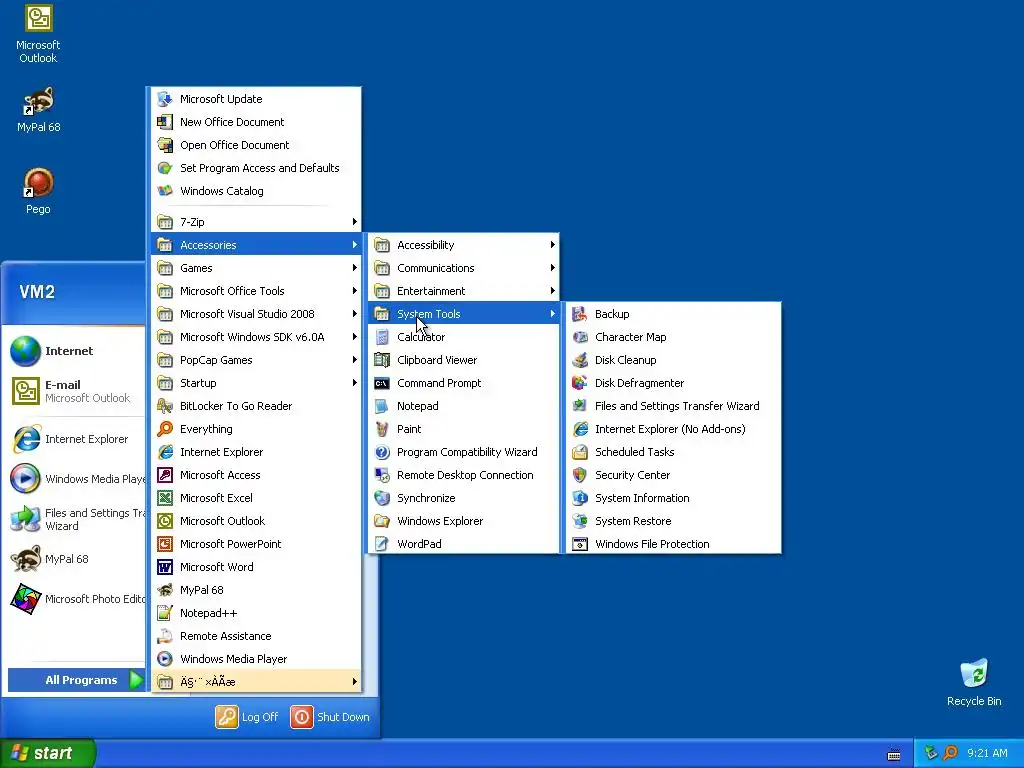Image resolution: width=1024 pixels, height=768 pixels.
Task: Click the System Restore icon
Action: click(x=579, y=521)
